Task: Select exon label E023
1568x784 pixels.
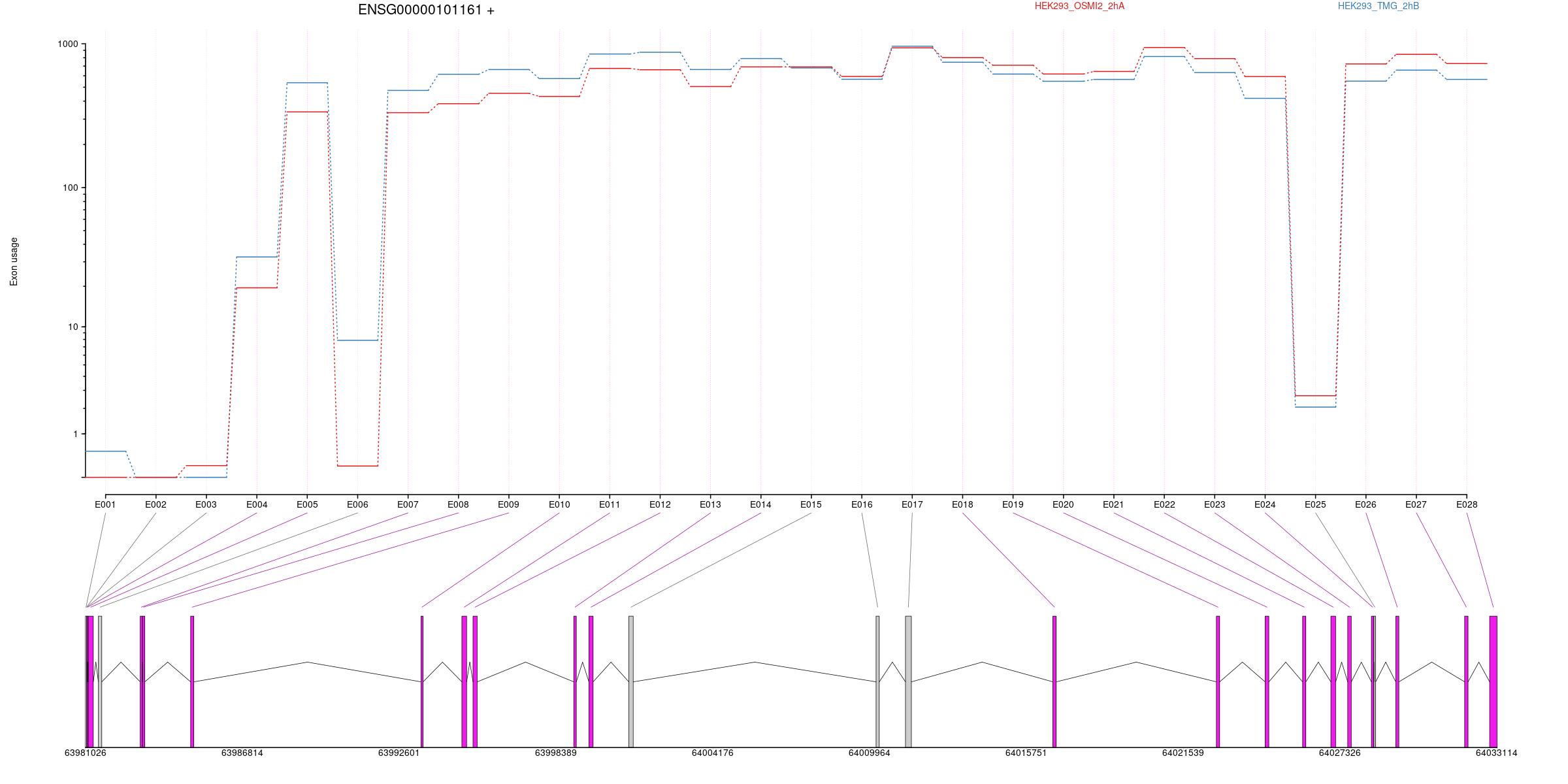Action: (x=1215, y=504)
